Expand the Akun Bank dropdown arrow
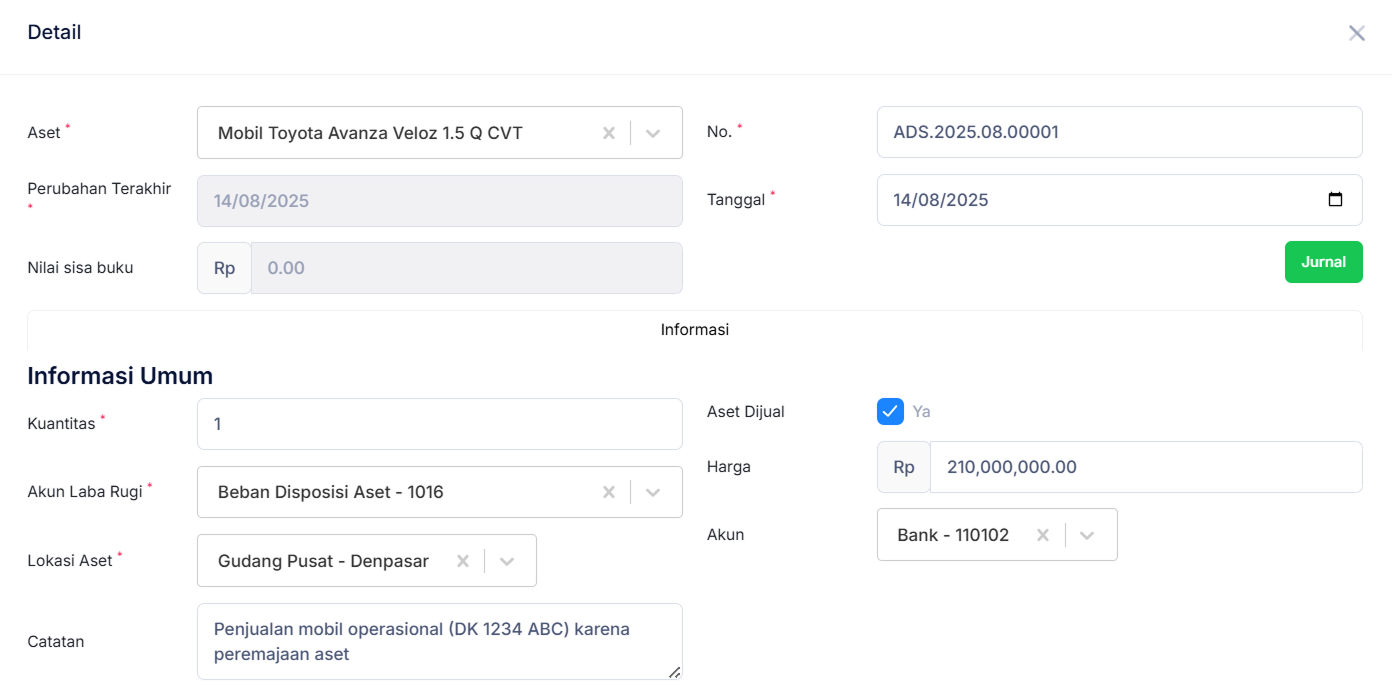Viewport: 1392px width, 693px height. [1087, 535]
